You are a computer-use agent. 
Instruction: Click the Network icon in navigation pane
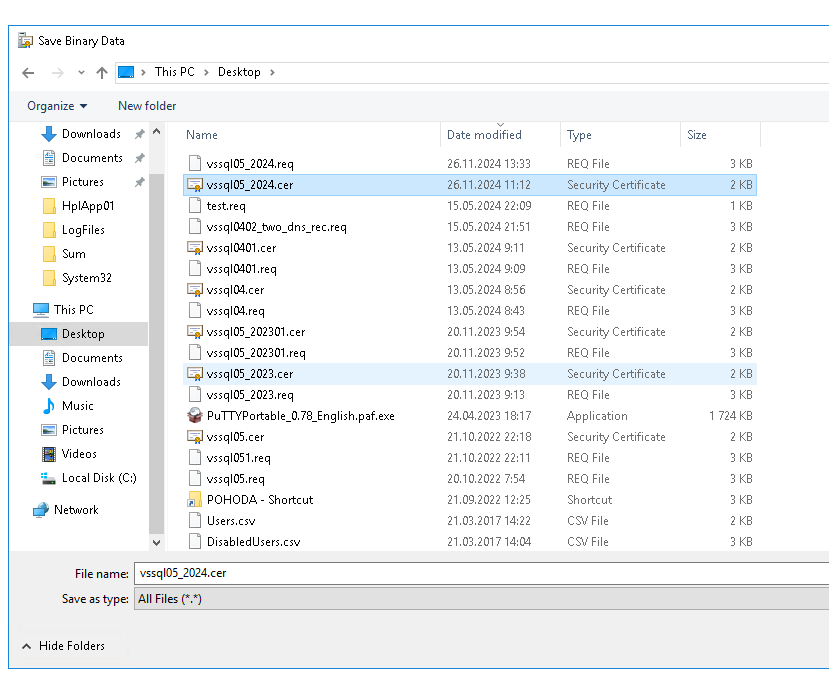click(x=41, y=510)
